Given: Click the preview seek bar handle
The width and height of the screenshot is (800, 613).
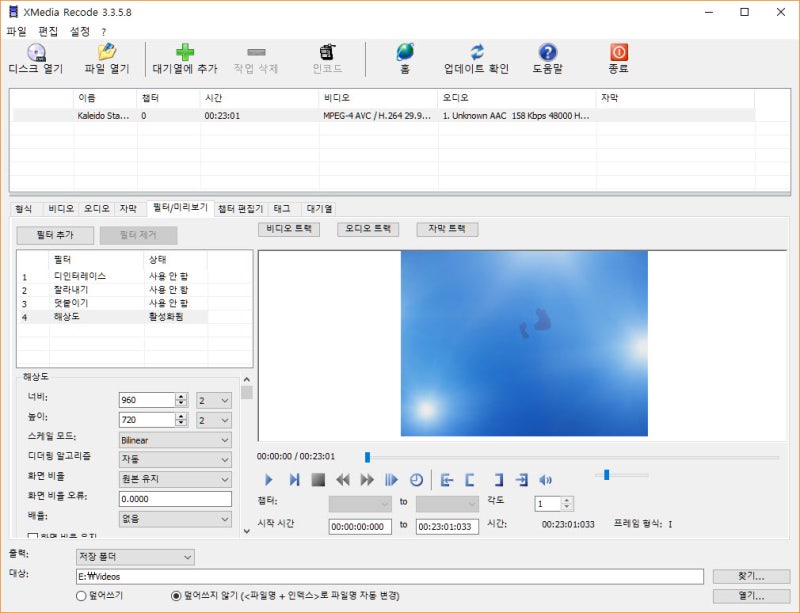Looking at the screenshot, I should coord(367,457).
